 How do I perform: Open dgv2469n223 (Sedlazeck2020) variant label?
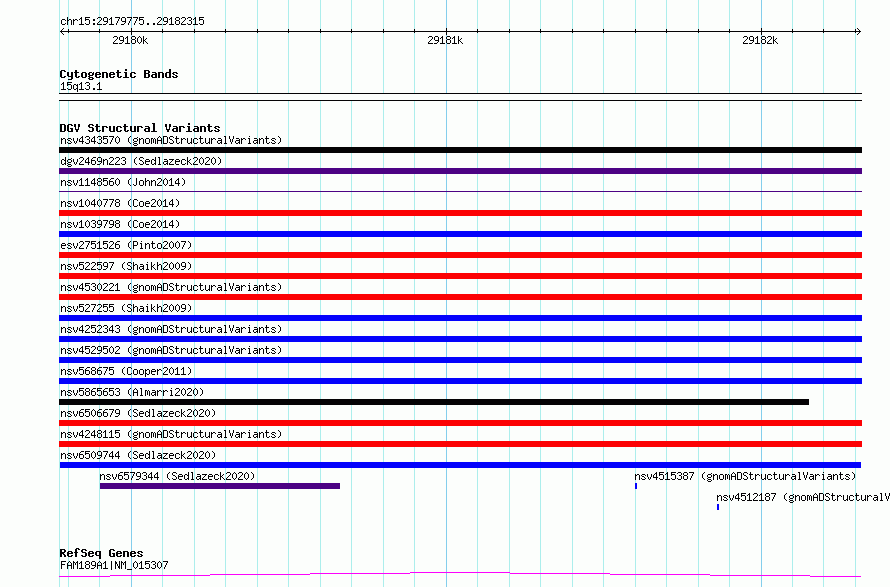pyautogui.click(x=141, y=161)
